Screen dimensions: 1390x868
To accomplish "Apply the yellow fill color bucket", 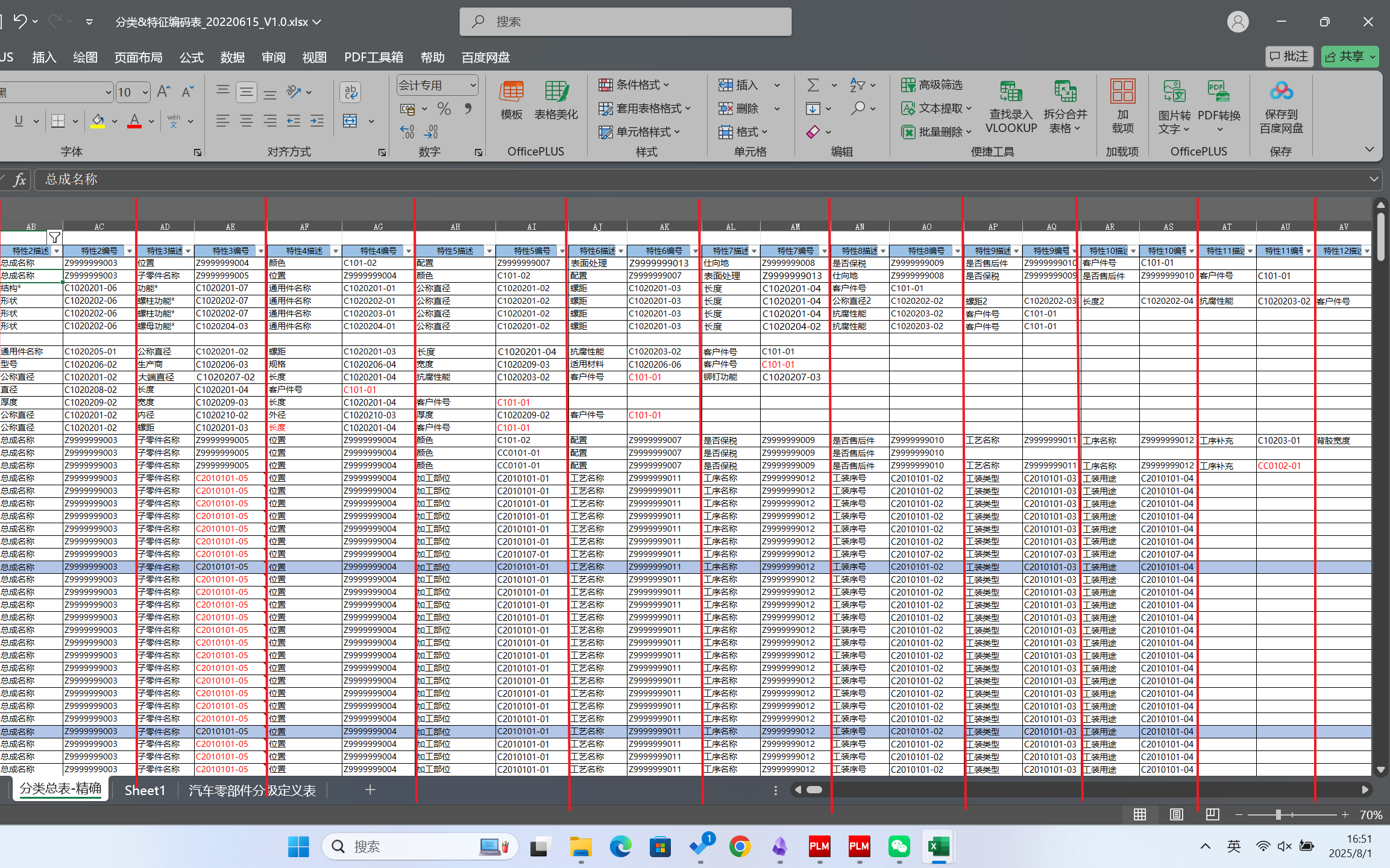I will click(x=98, y=121).
